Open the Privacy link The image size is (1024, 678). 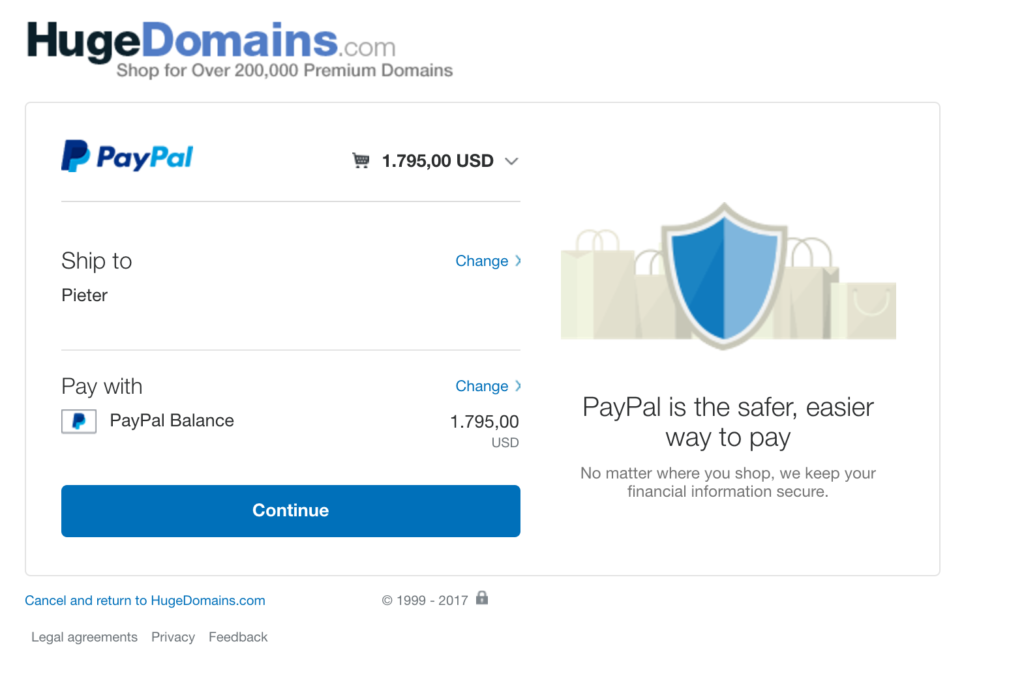pos(173,637)
